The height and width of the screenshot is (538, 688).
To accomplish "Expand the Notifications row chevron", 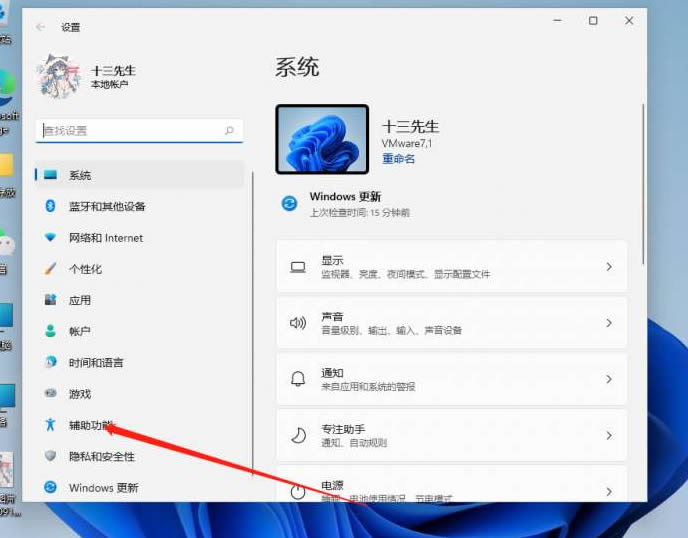I will coord(608,379).
